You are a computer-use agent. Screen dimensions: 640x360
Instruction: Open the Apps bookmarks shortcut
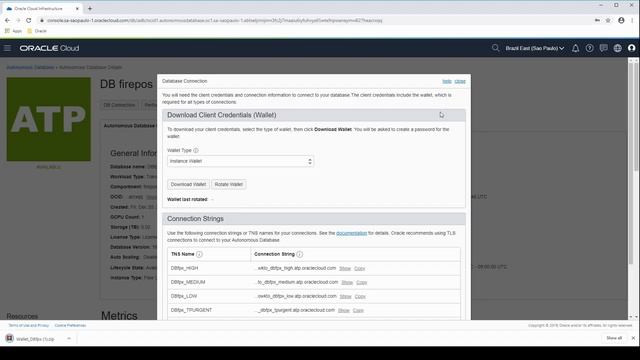click(x=13, y=31)
